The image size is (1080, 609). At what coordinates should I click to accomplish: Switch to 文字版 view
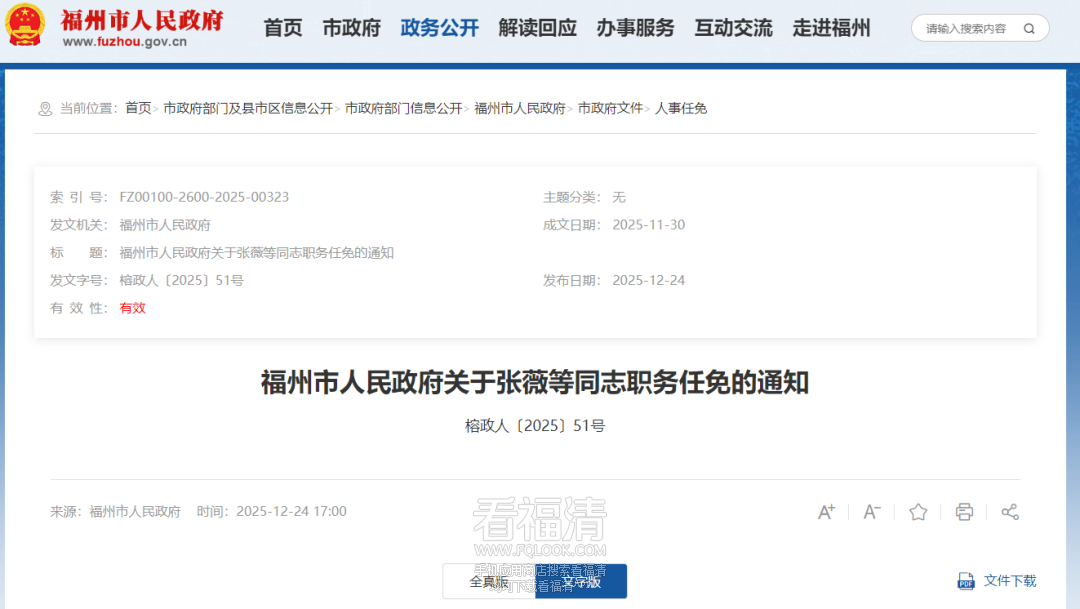coord(581,581)
